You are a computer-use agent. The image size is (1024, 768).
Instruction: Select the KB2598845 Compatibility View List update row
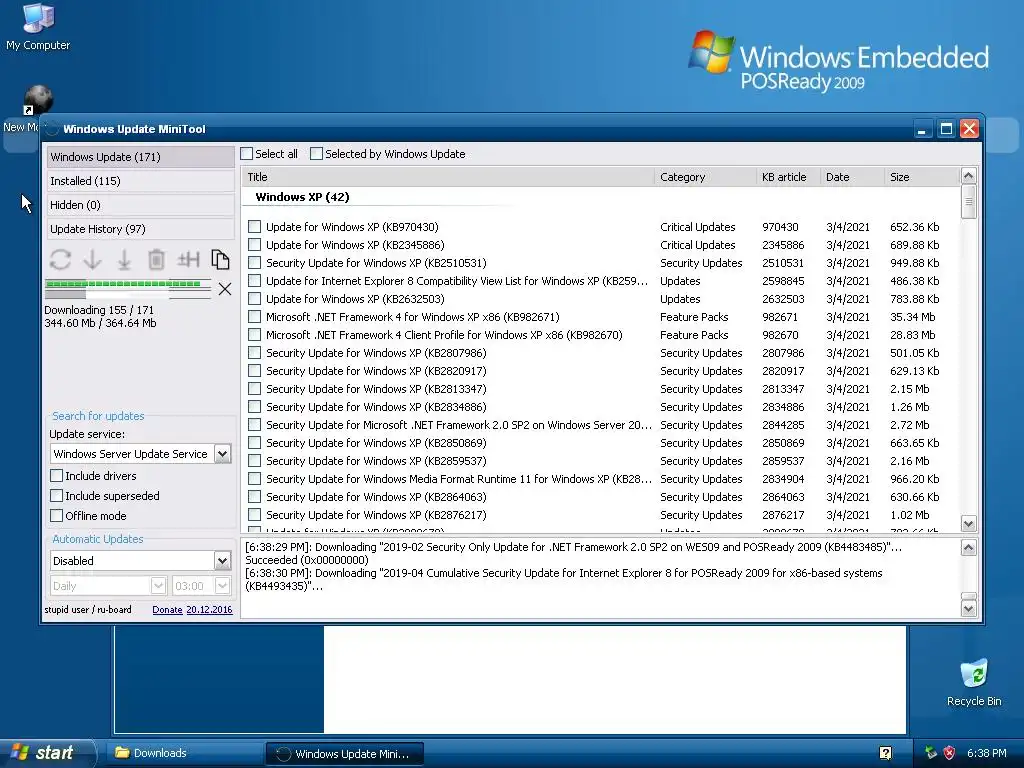point(601,281)
